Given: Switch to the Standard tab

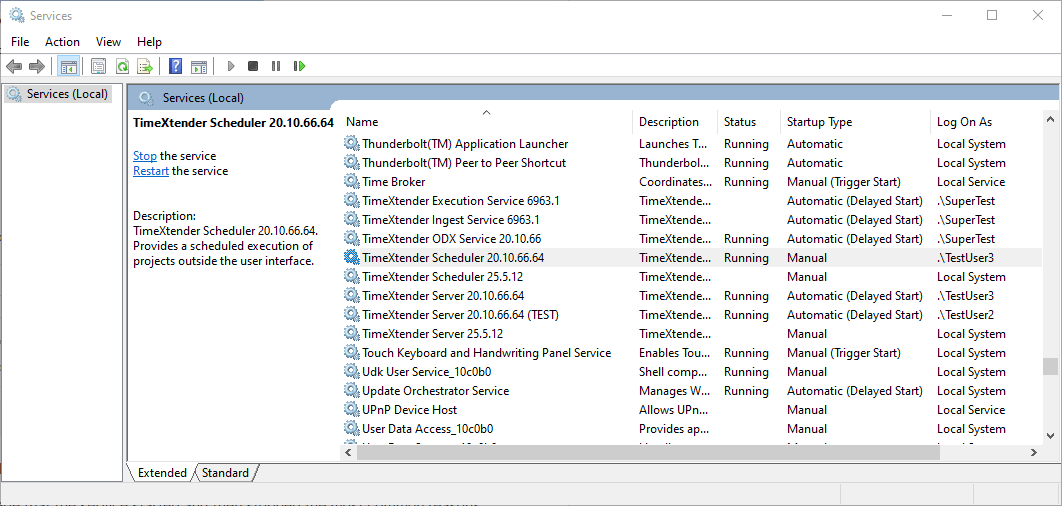Looking at the screenshot, I should 225,473.
